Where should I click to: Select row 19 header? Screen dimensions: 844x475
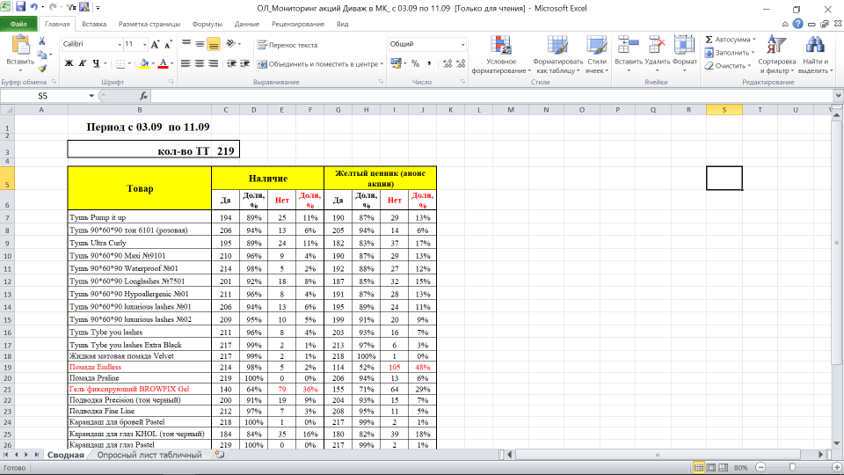[x=8, y=367]
